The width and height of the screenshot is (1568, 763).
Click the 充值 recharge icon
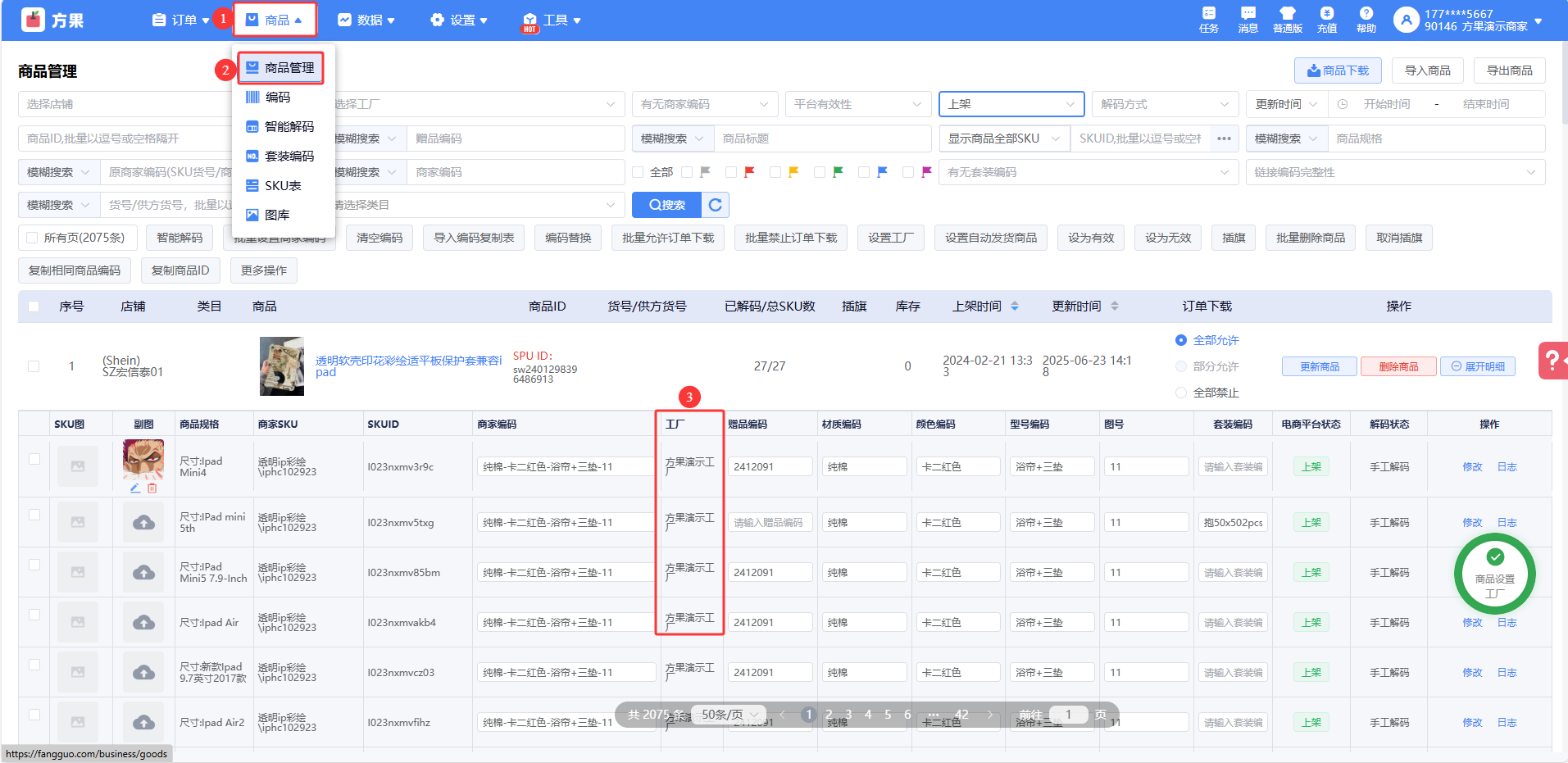pyautogui.click(x=1326, y=19)
